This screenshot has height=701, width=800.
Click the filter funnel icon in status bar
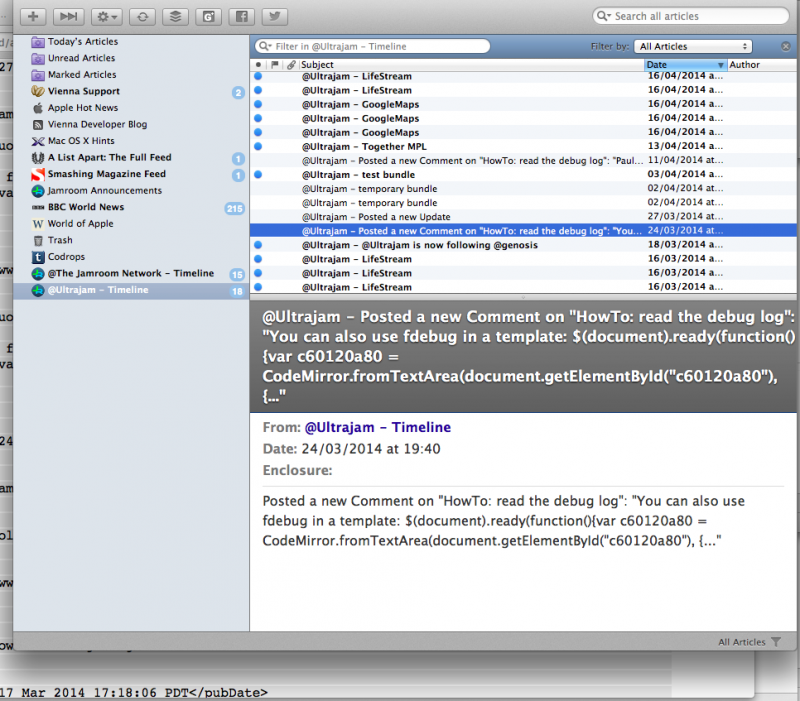777,642
